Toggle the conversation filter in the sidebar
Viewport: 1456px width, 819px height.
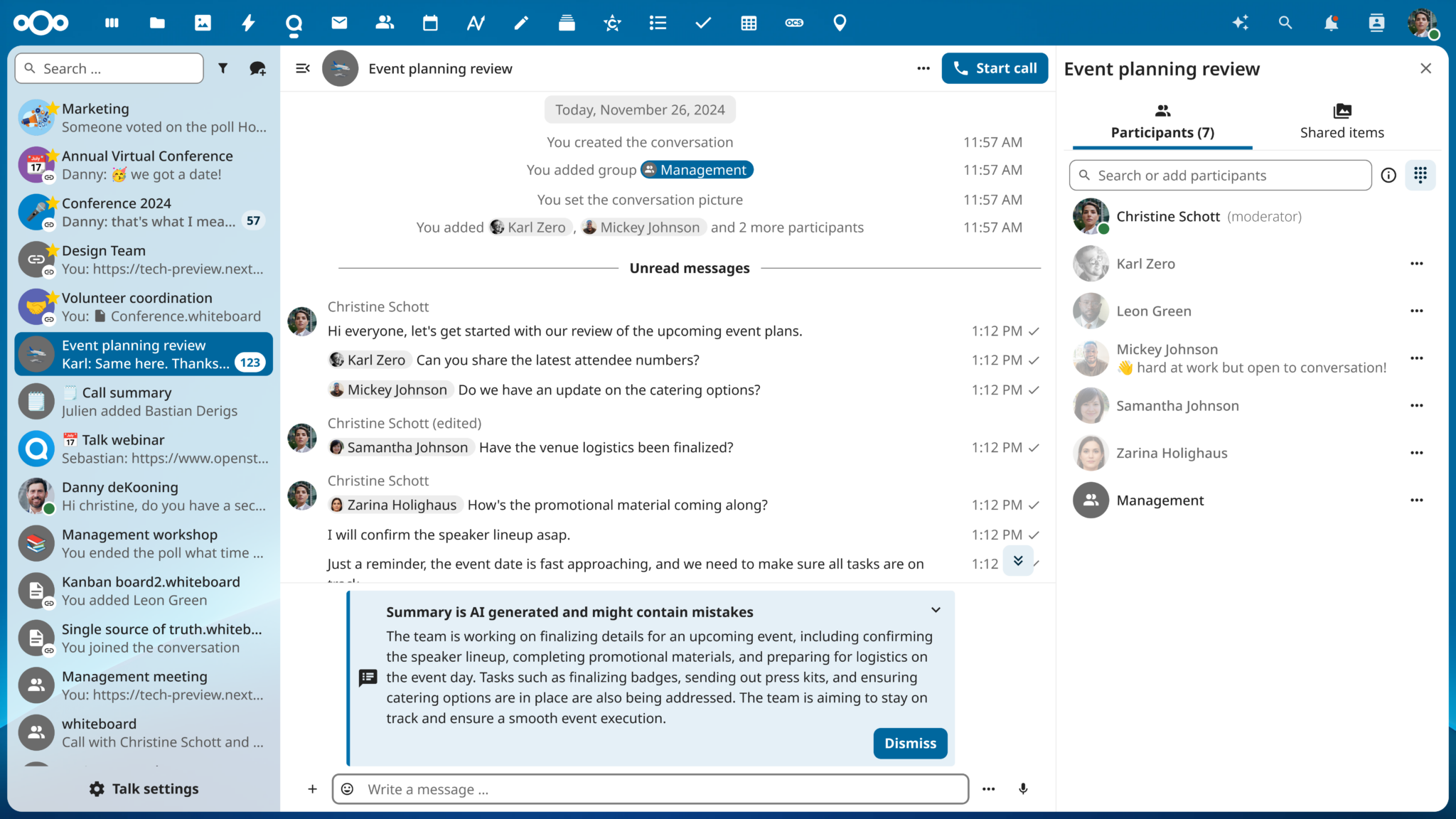(223, 68)
